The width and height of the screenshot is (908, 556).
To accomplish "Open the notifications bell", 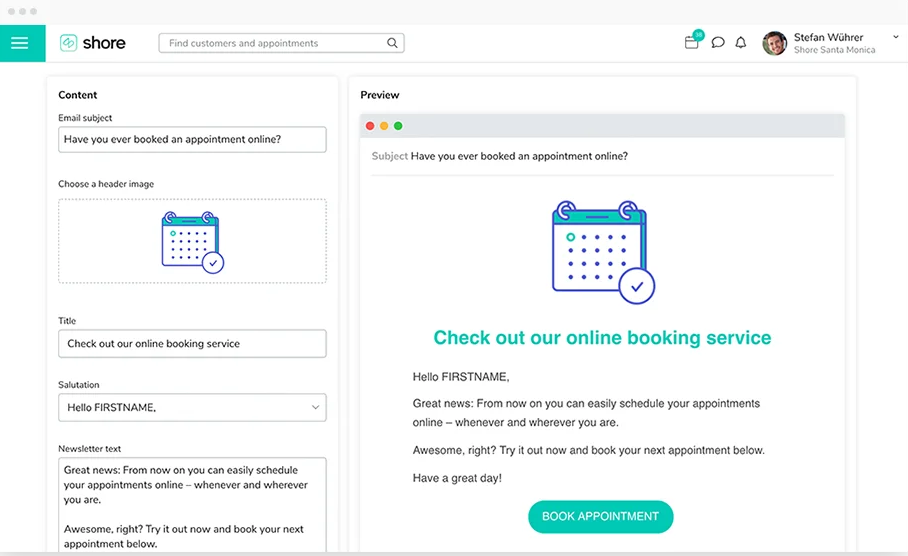I will pos(741,43).
